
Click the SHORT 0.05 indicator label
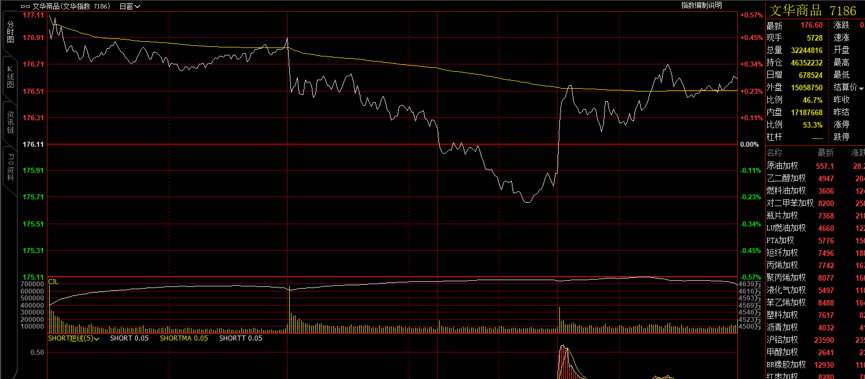(x=129, y=338)
